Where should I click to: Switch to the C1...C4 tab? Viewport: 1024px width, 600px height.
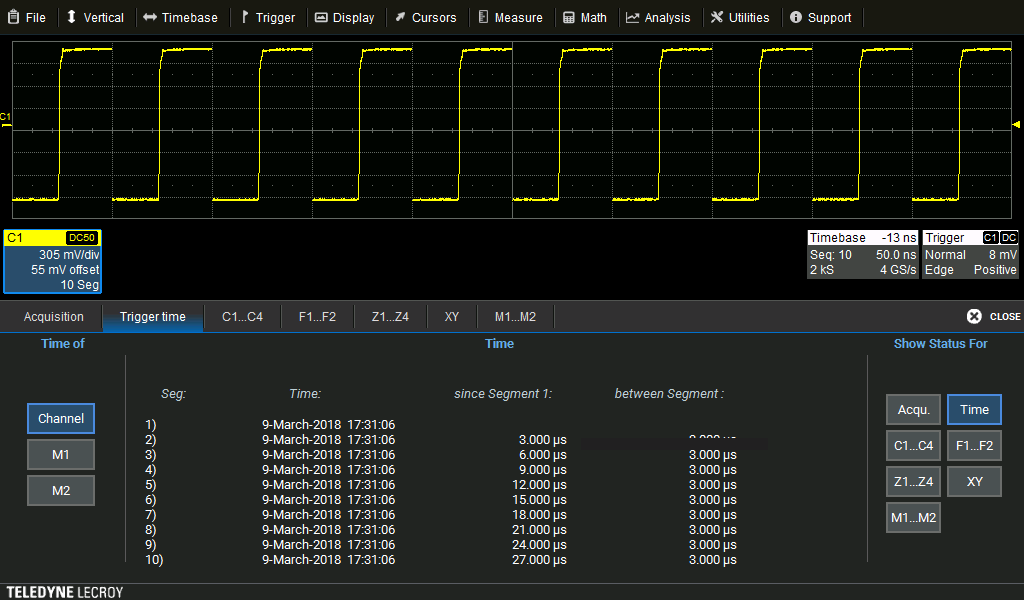point(241,317)
